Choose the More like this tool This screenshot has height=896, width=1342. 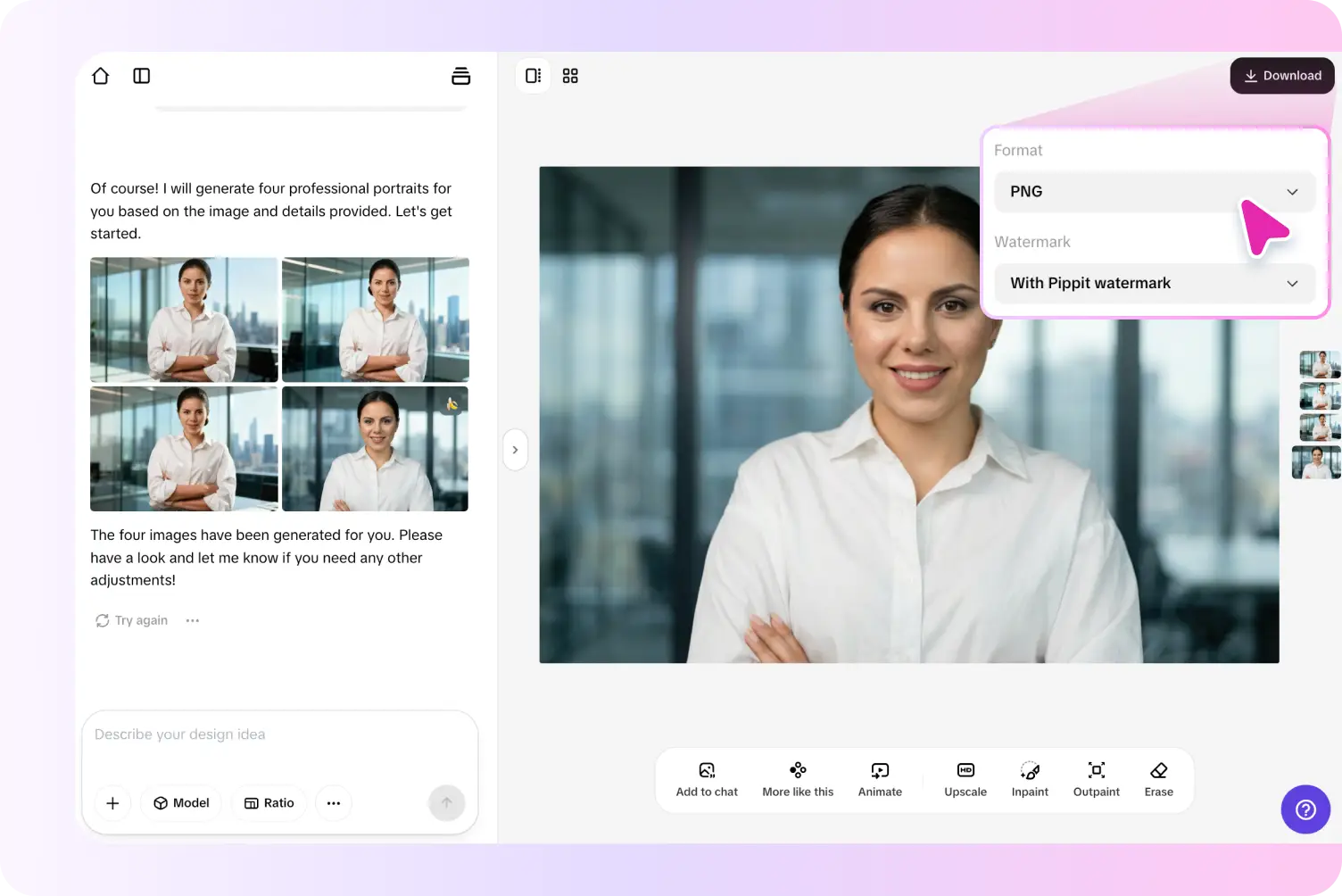[798, 779]
